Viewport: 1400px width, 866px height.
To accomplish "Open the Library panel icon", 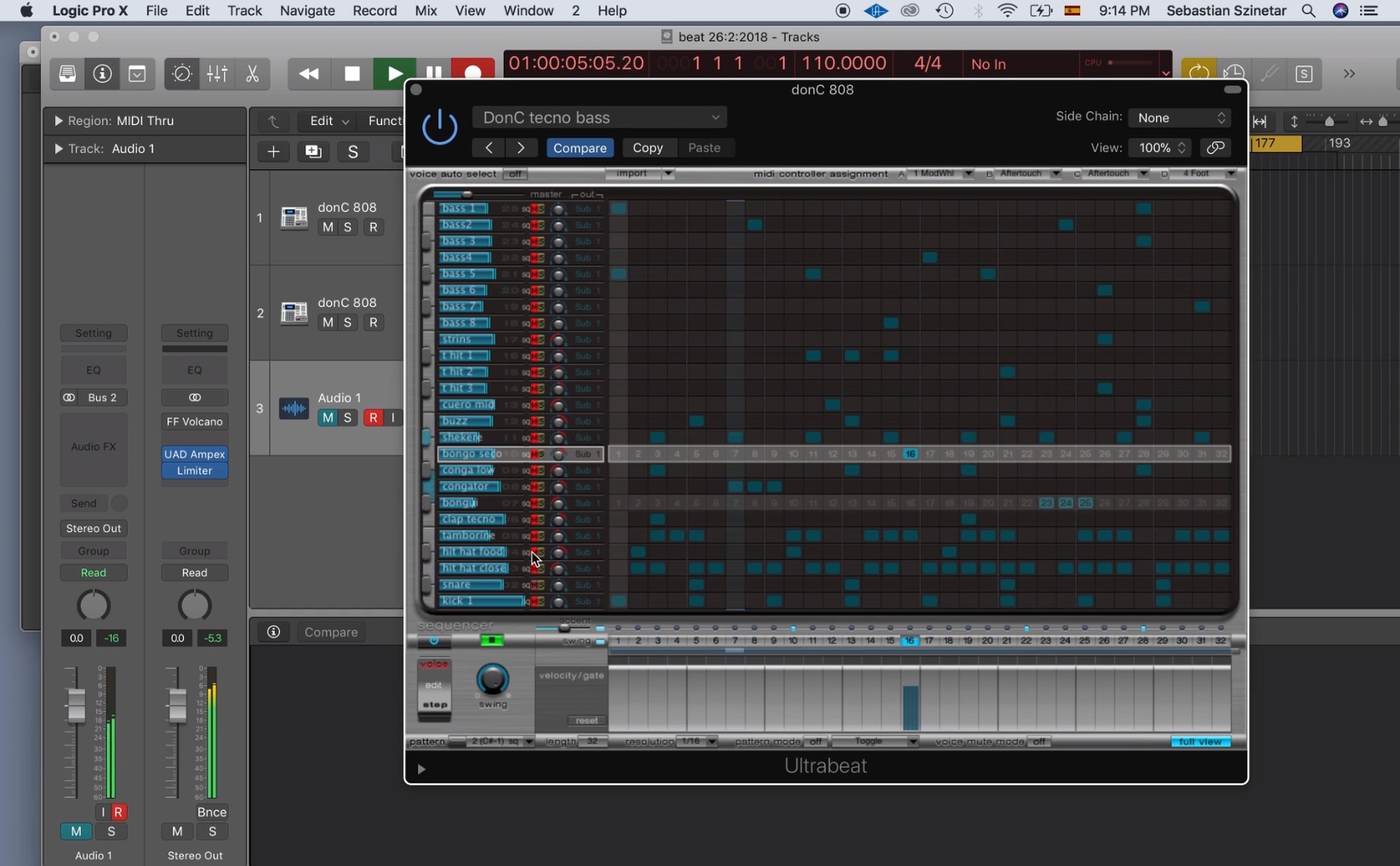I will [x=67, y=74].
